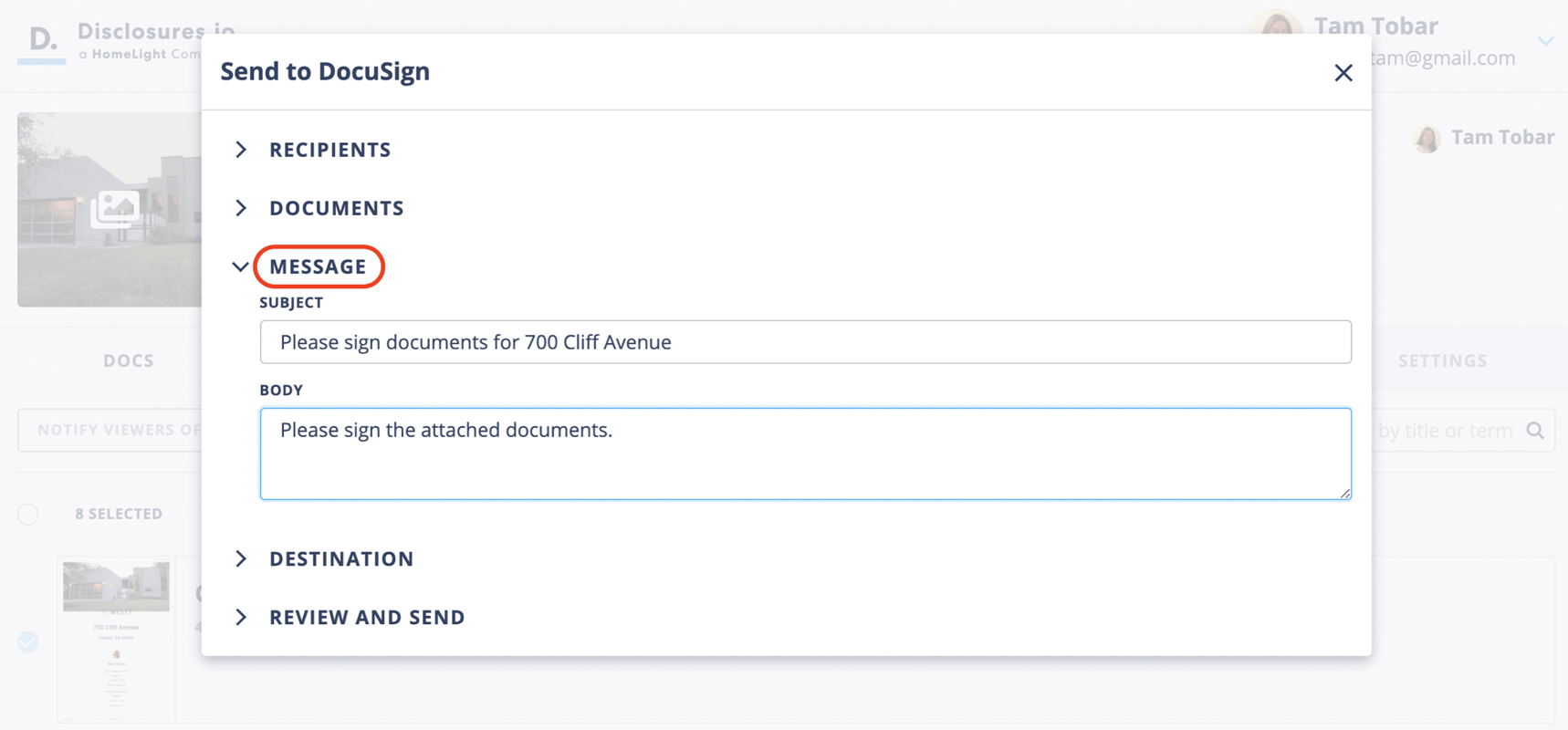Expand the Recipients section chevron

coord(241,150)
